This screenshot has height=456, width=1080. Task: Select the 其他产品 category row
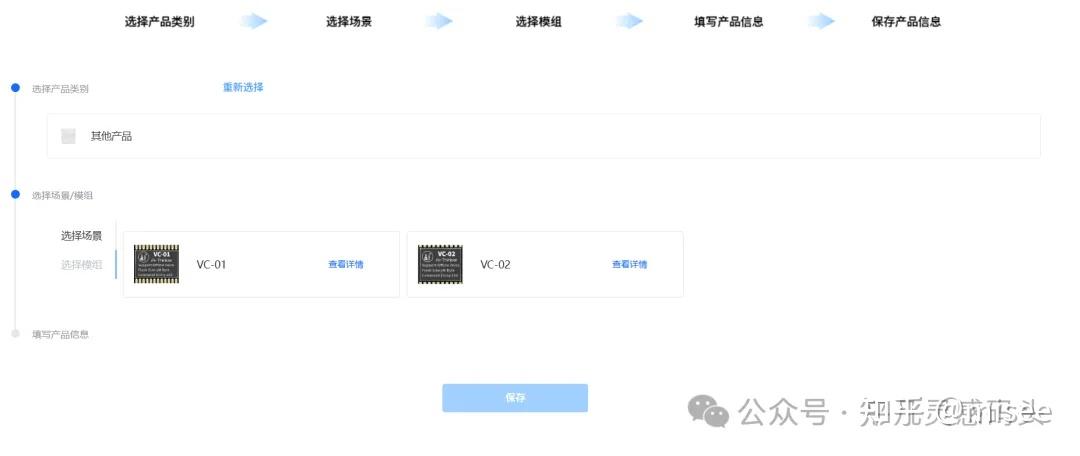543,136
